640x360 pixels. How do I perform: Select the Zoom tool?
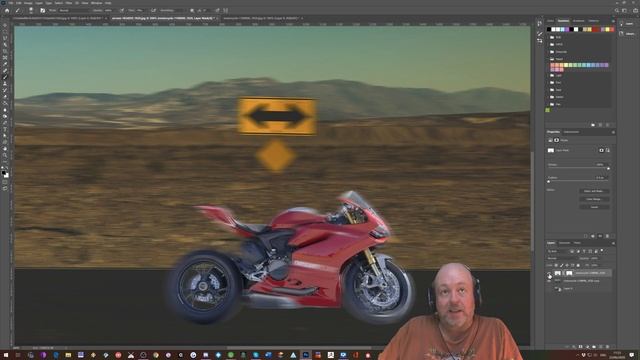pos(5,156)
